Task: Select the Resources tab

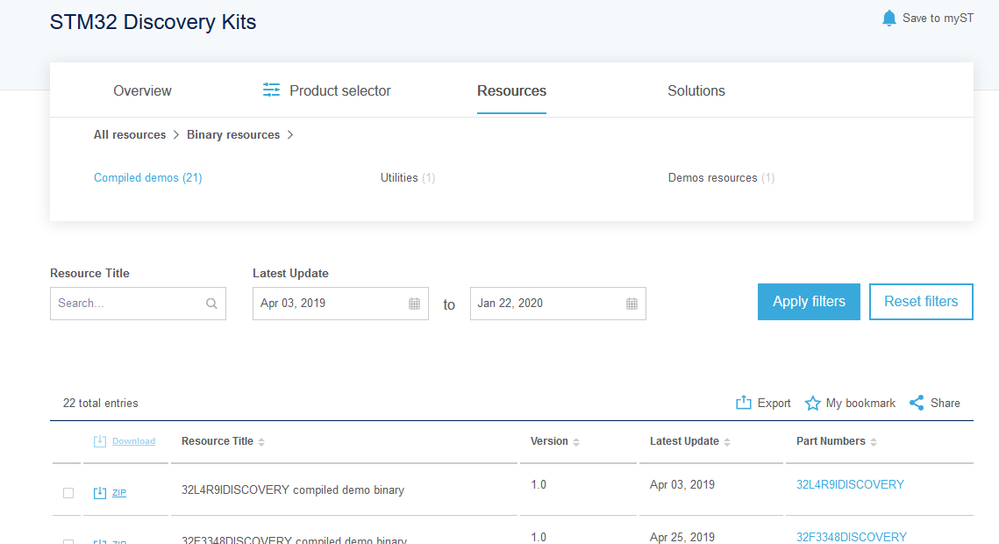Action: tap(512, 90)
